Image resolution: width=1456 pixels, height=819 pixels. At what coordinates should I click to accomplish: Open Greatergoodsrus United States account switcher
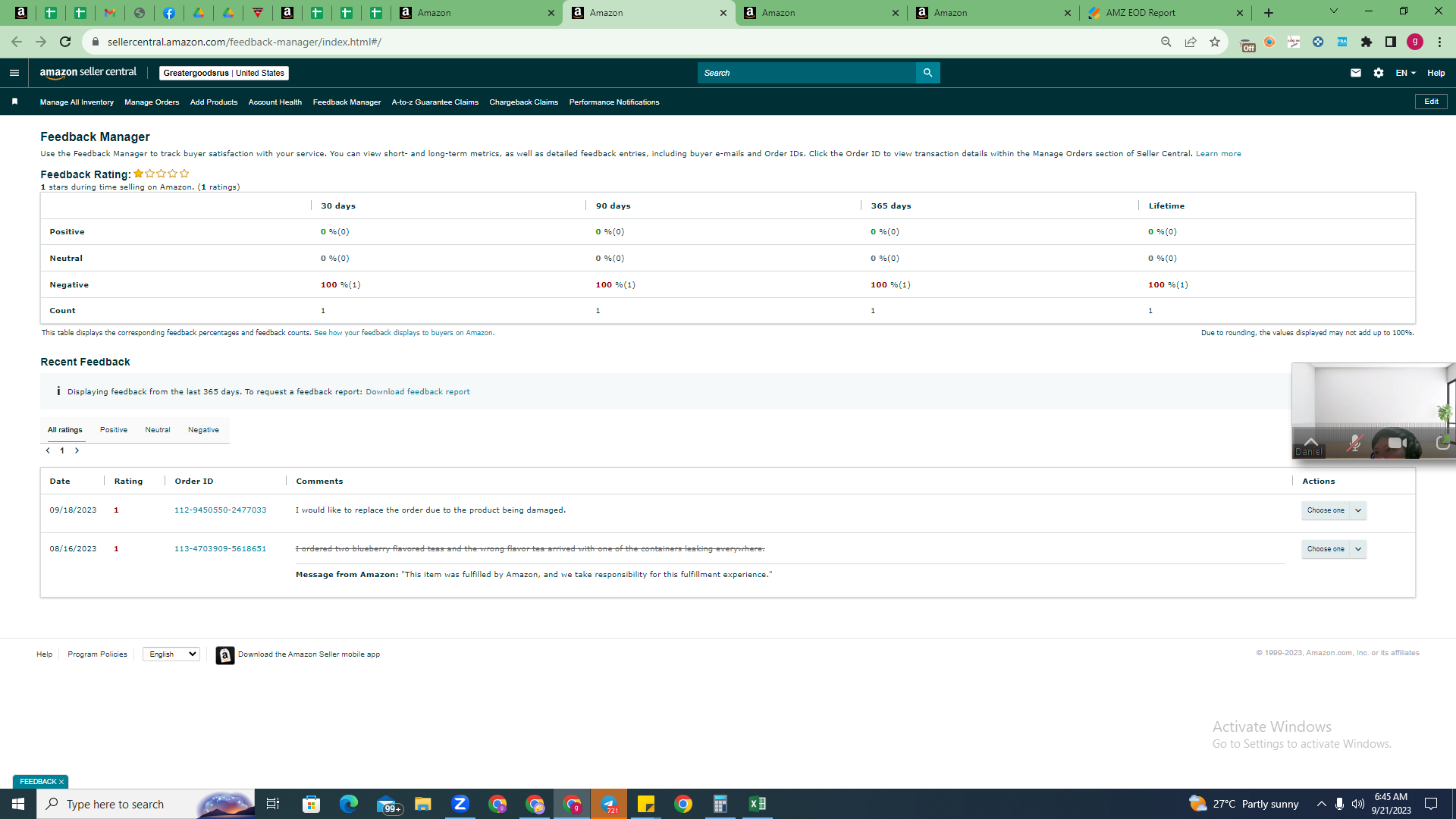(224, 73)
